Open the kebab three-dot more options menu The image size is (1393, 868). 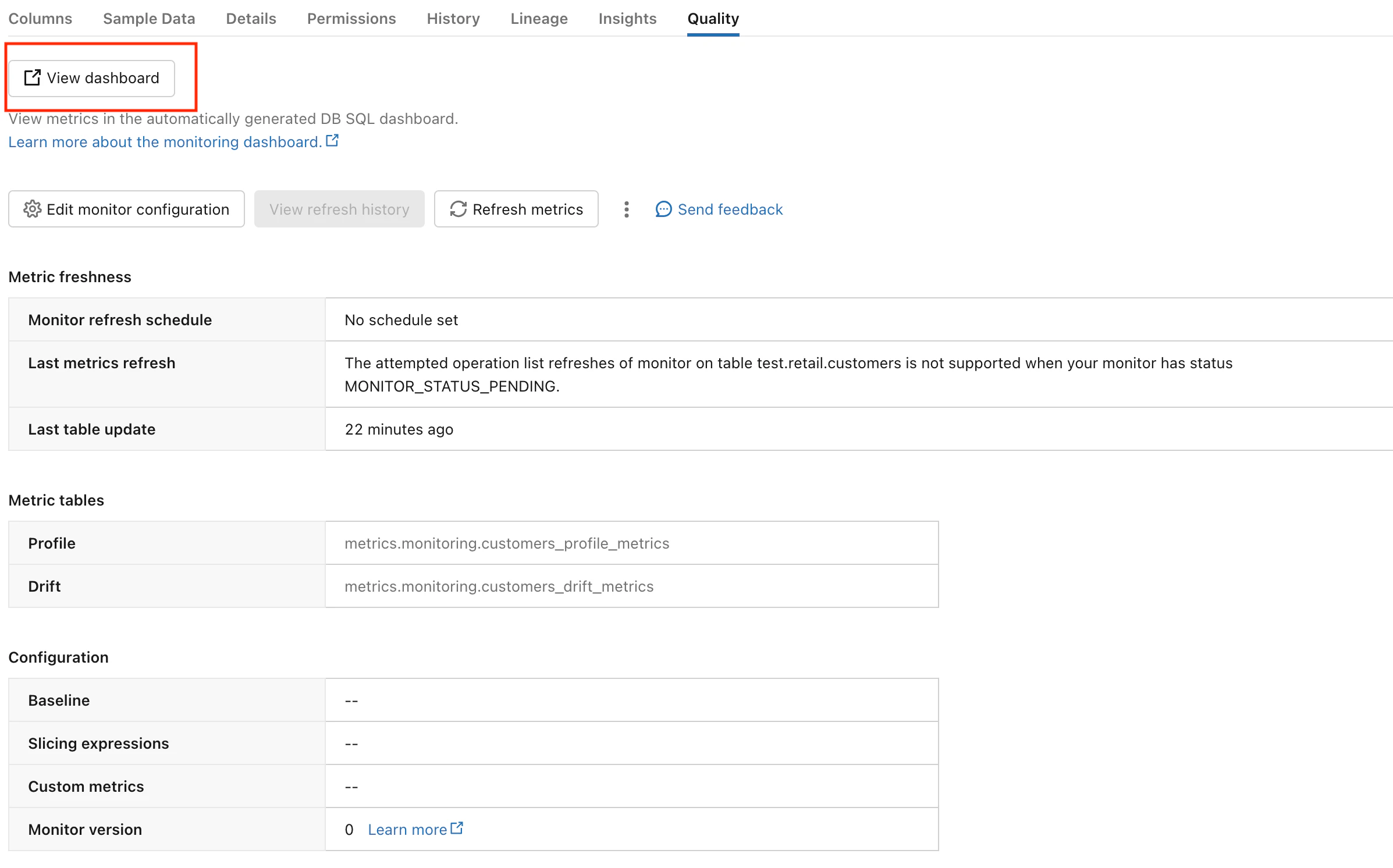pyautogui.click(x=626, y=209)
